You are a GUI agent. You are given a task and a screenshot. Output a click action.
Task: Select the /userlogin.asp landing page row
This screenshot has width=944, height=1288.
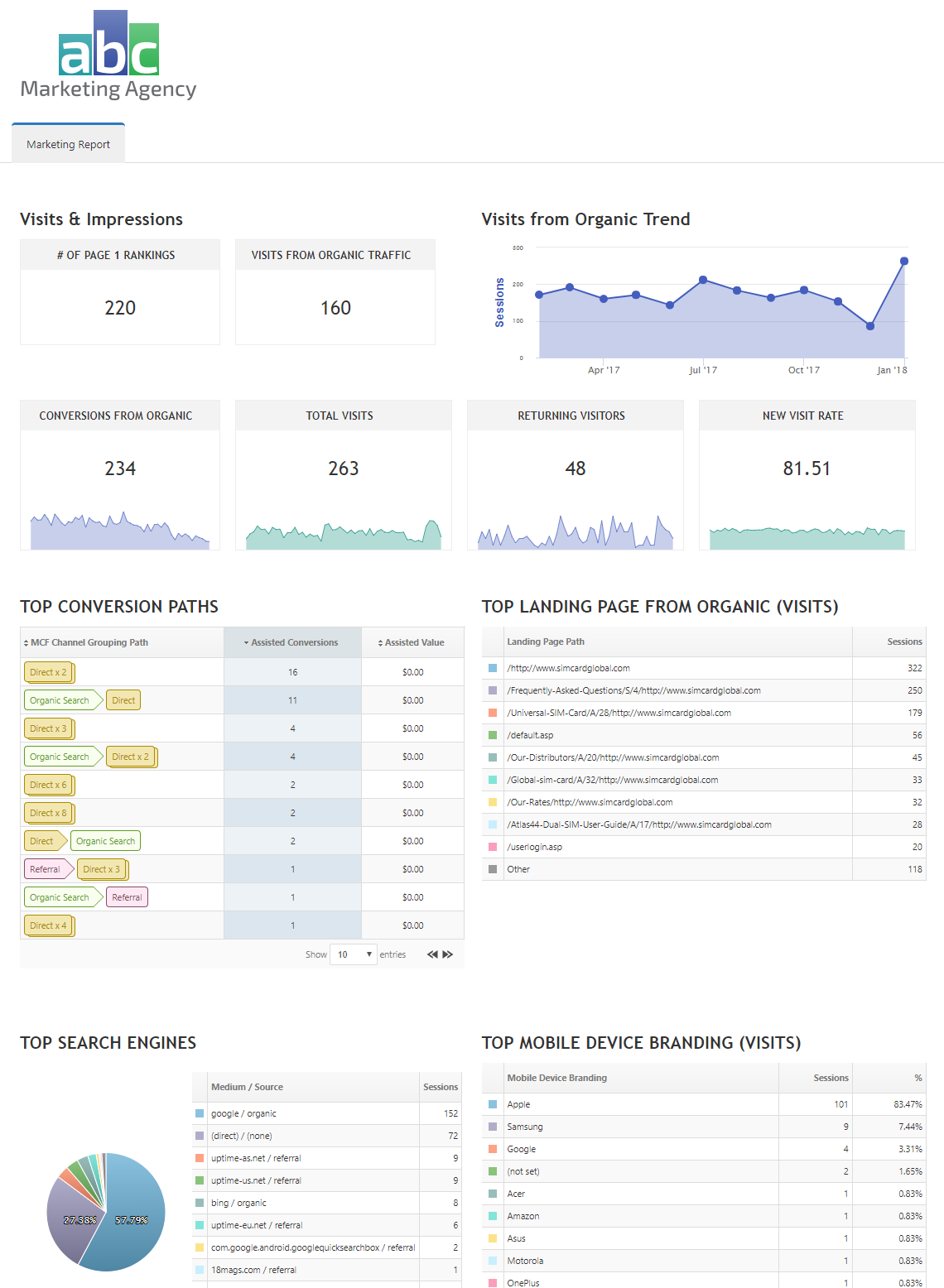tap(534, 847)
